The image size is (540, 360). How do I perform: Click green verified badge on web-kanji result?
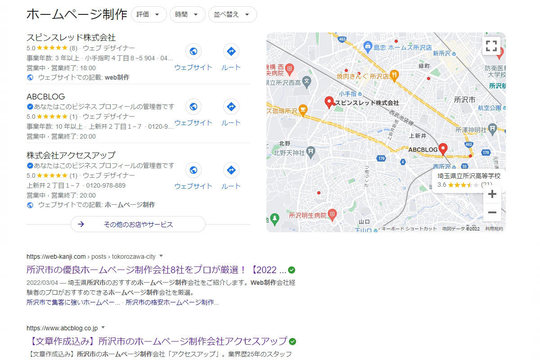pos(291,270)
